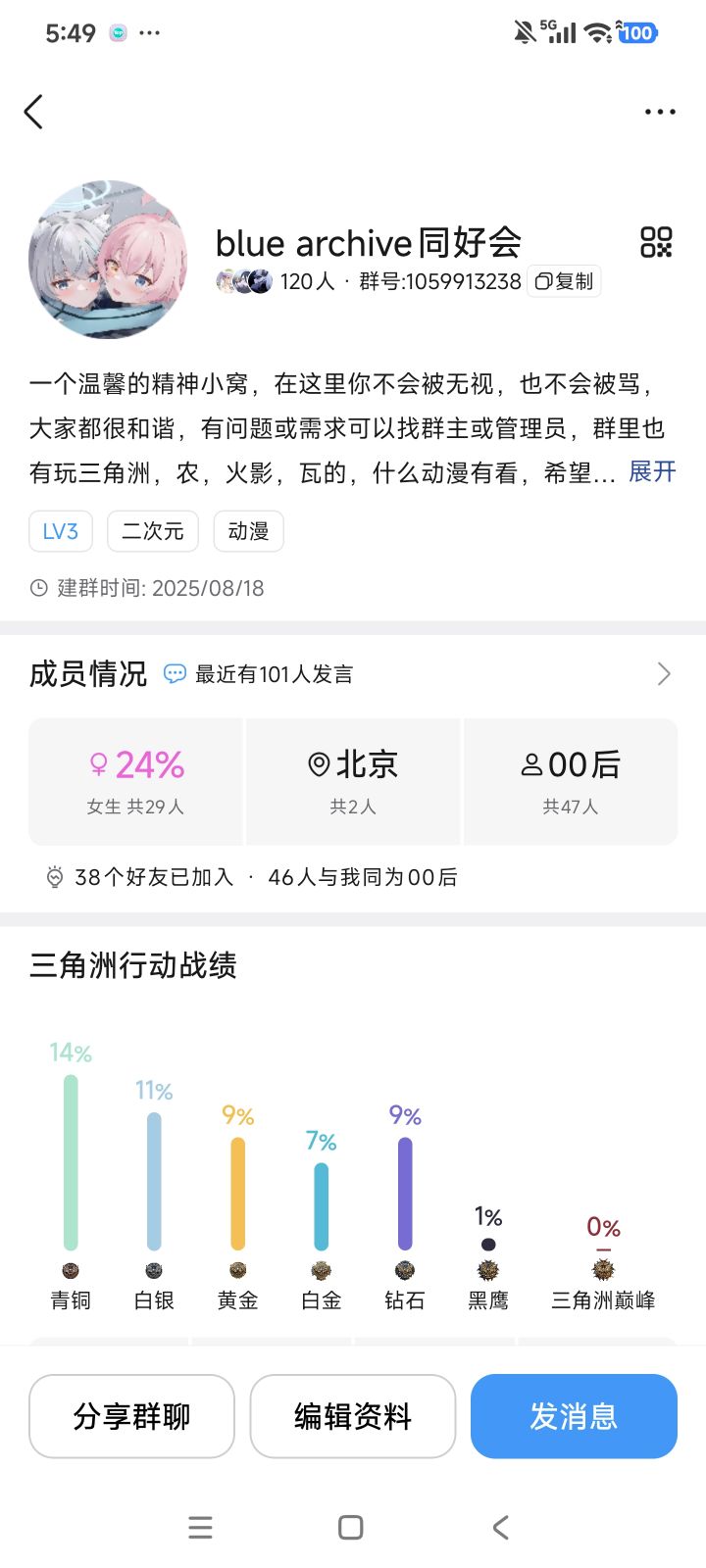
Task: Open the three-dot more options menu
Action: (x=660, y=112)
